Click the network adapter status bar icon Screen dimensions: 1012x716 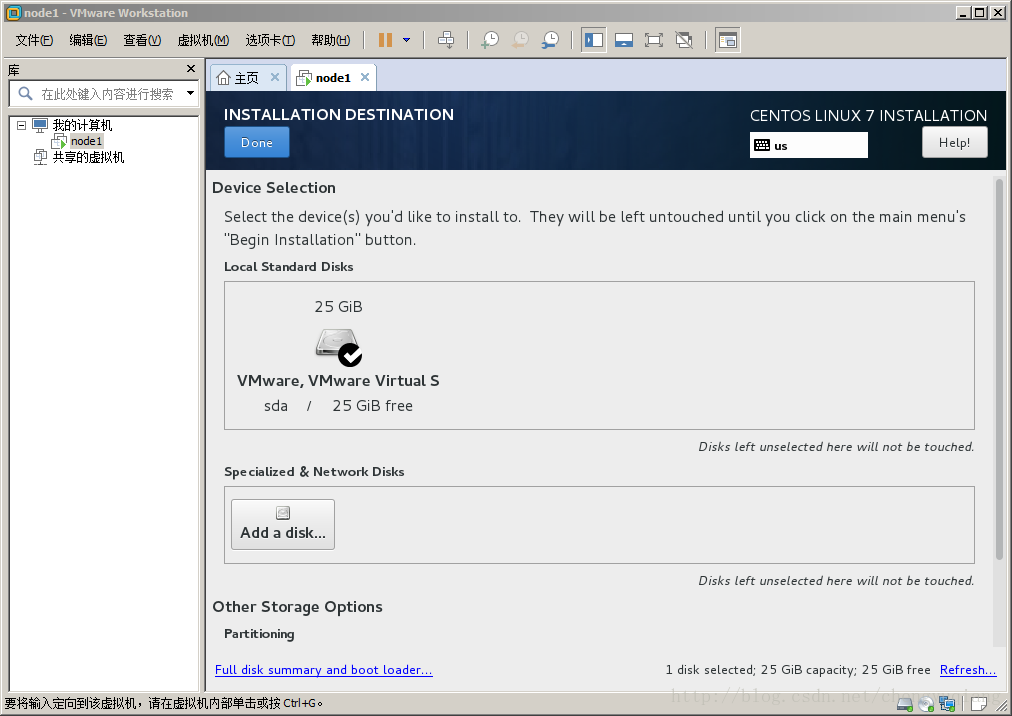coord(947,703)
